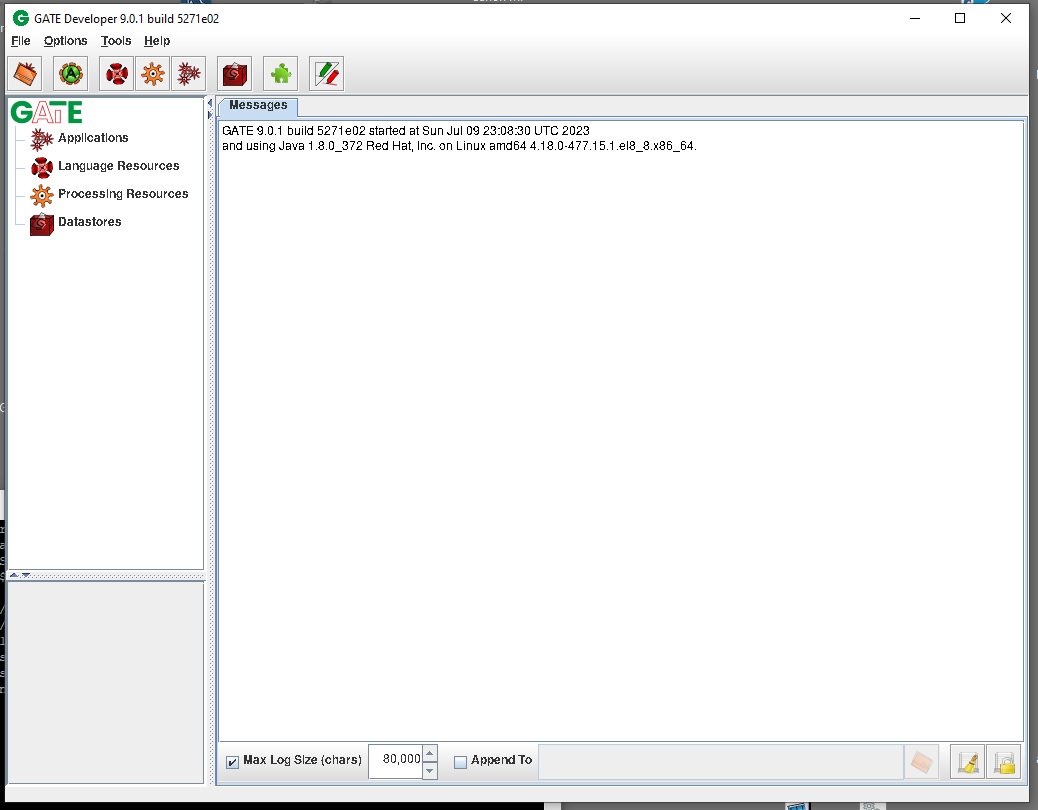Viewport: 1038px width, 810px height.
Task: Select Language Resources in the tree
Action: (x=118, y=166)
